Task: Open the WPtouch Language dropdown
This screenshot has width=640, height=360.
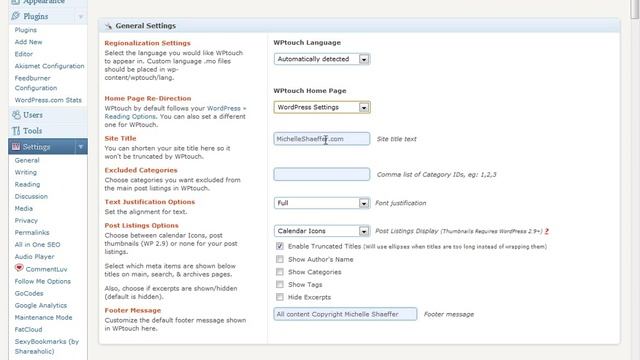Action: 322,59
